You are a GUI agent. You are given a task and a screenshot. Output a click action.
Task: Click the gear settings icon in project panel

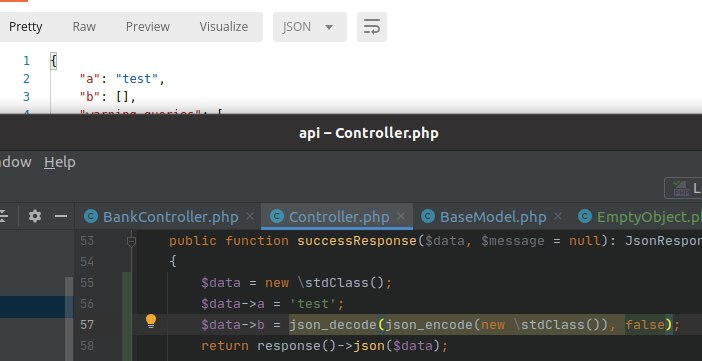pyautogui.click(x=34, y=217)
